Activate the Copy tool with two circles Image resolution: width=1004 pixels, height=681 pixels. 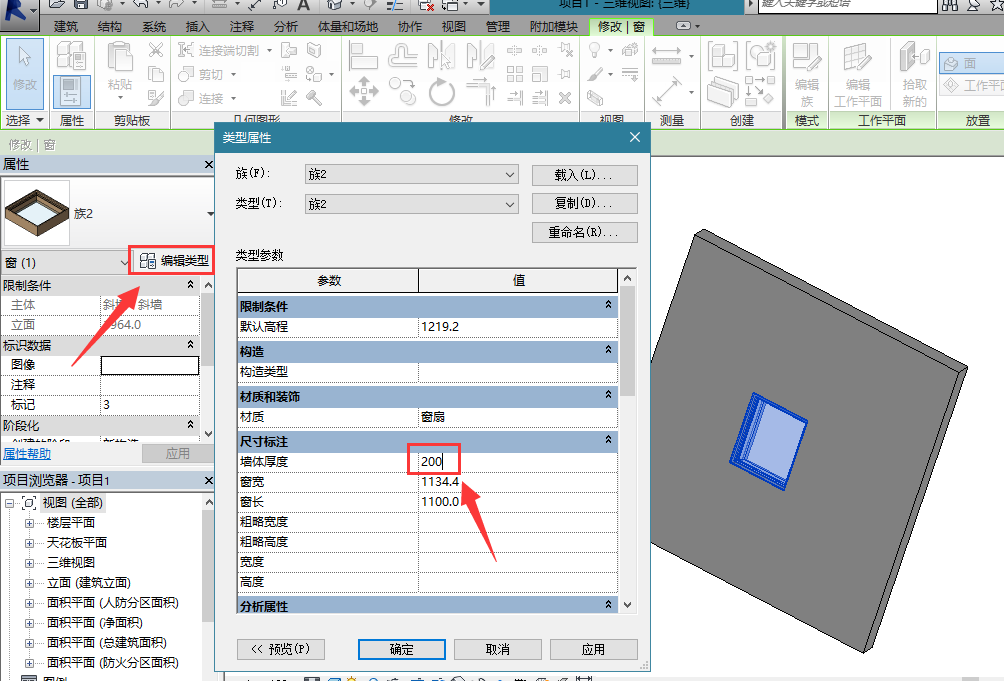[403, 91]
